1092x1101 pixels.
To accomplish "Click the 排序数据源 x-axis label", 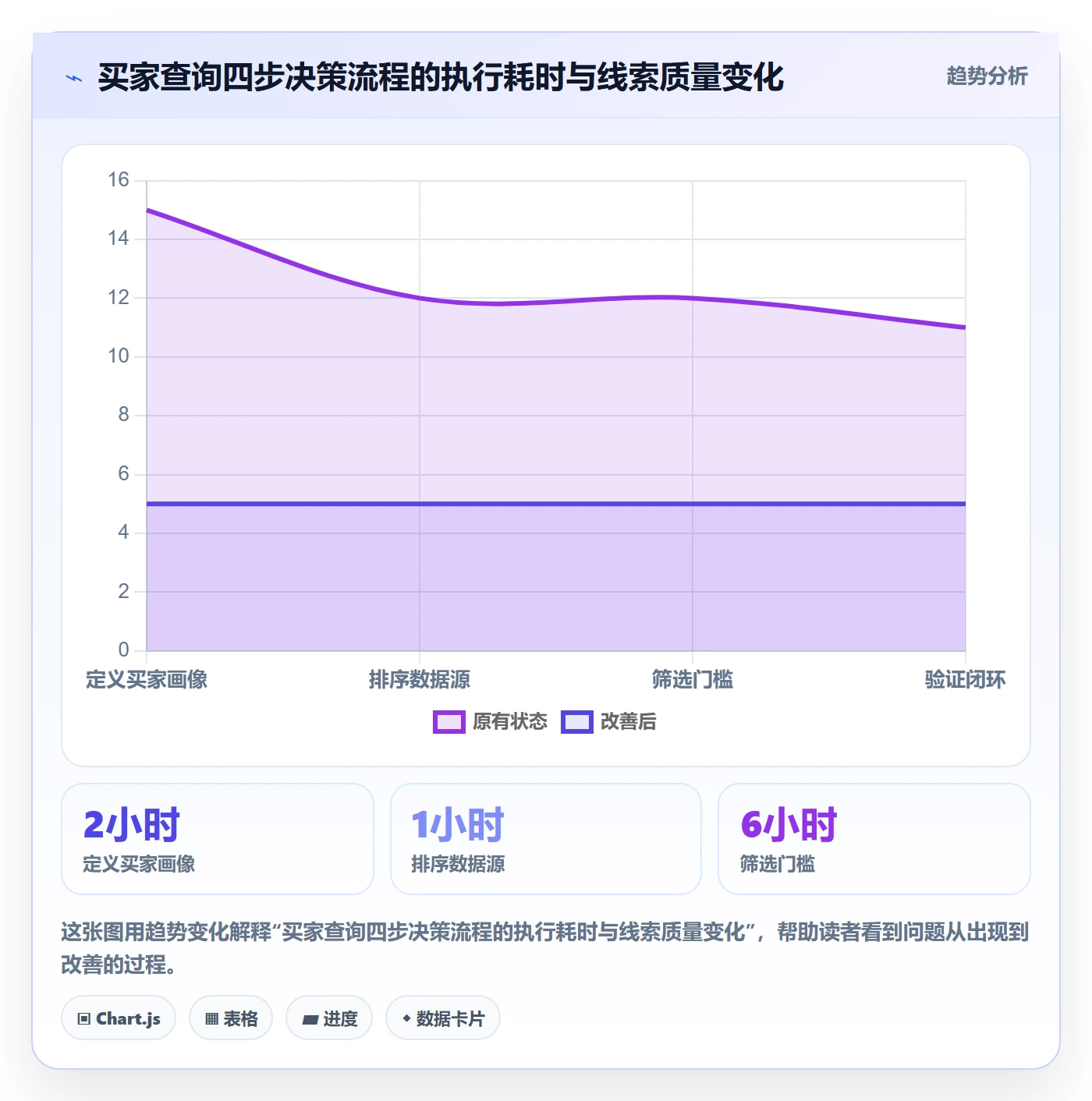I will tap(420, 680).
